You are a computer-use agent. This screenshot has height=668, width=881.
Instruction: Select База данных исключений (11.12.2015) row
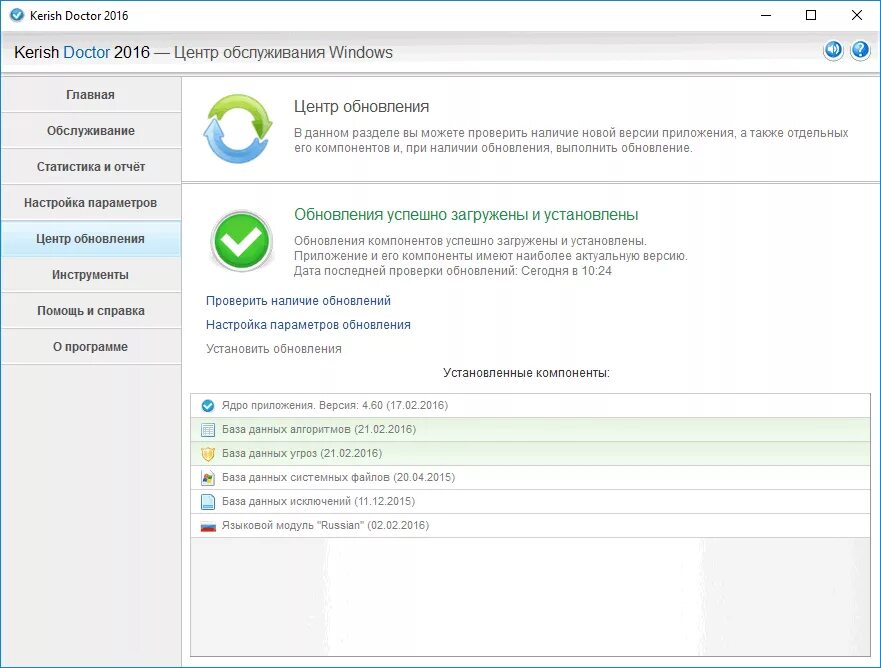pos(530,502)
